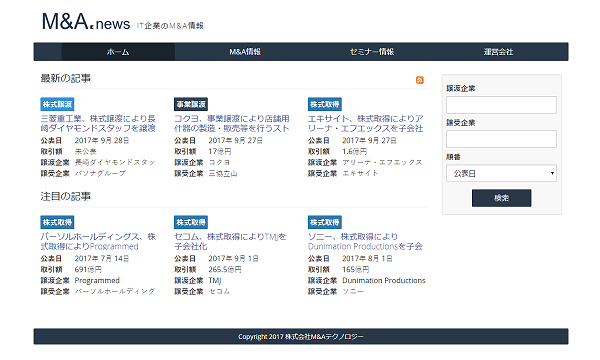Go to the セミナー情報 tab
This screenshot has width=600, height=360.
(x=372, y=52)
